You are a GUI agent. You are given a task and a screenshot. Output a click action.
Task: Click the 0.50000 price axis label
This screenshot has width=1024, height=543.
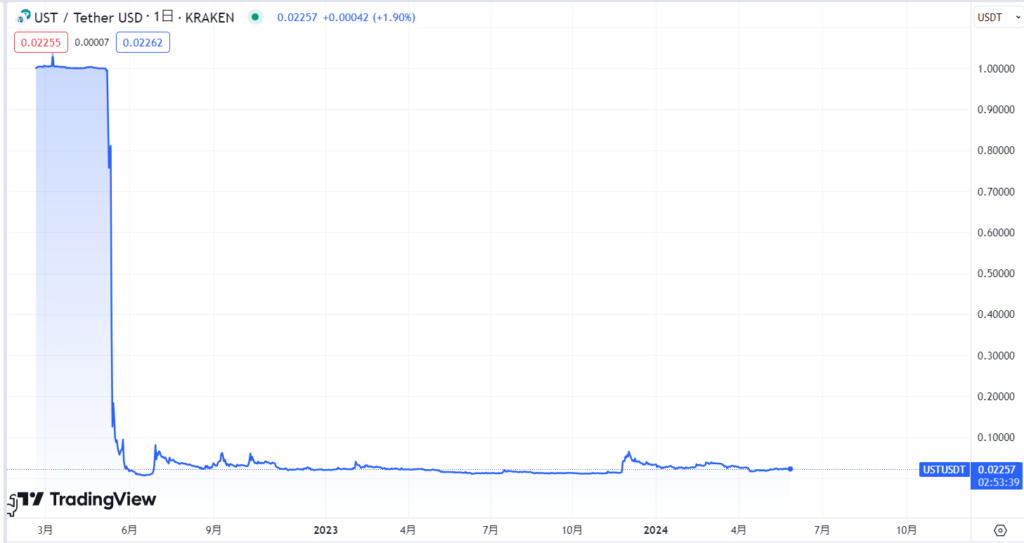tap(996, 273)
